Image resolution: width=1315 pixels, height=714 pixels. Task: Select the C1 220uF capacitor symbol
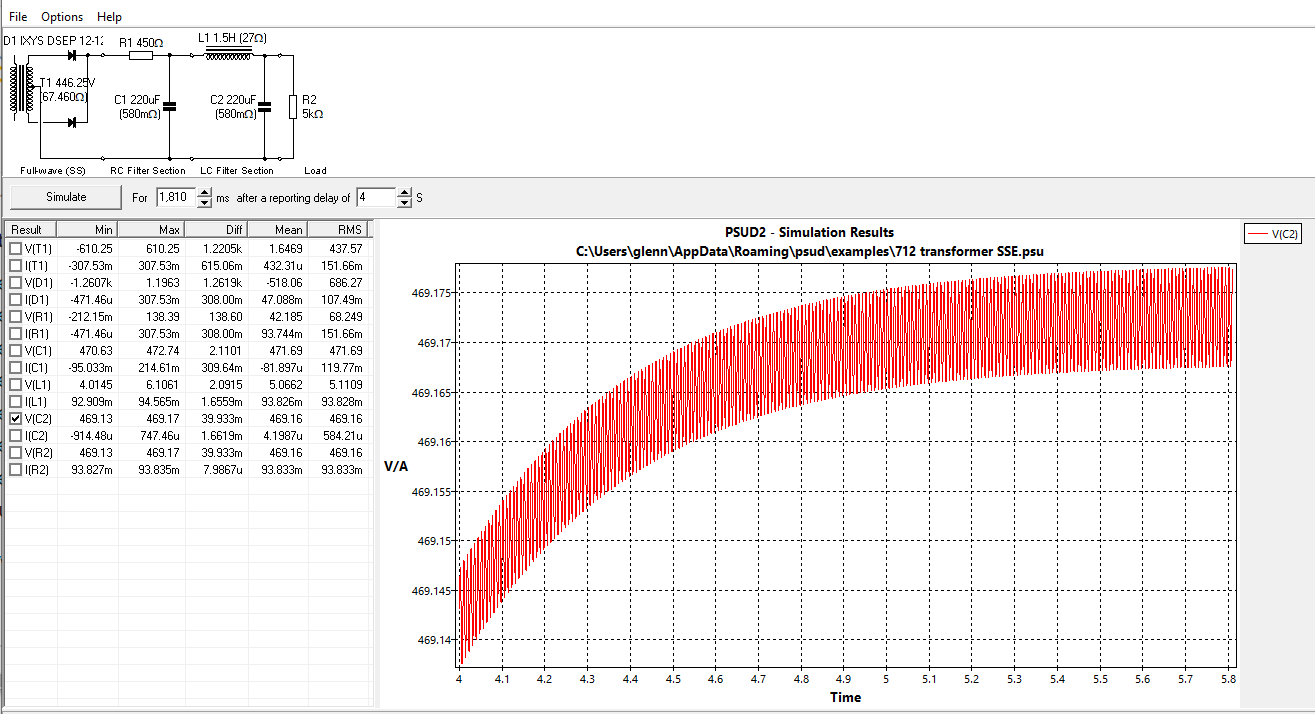pos(168,106)
